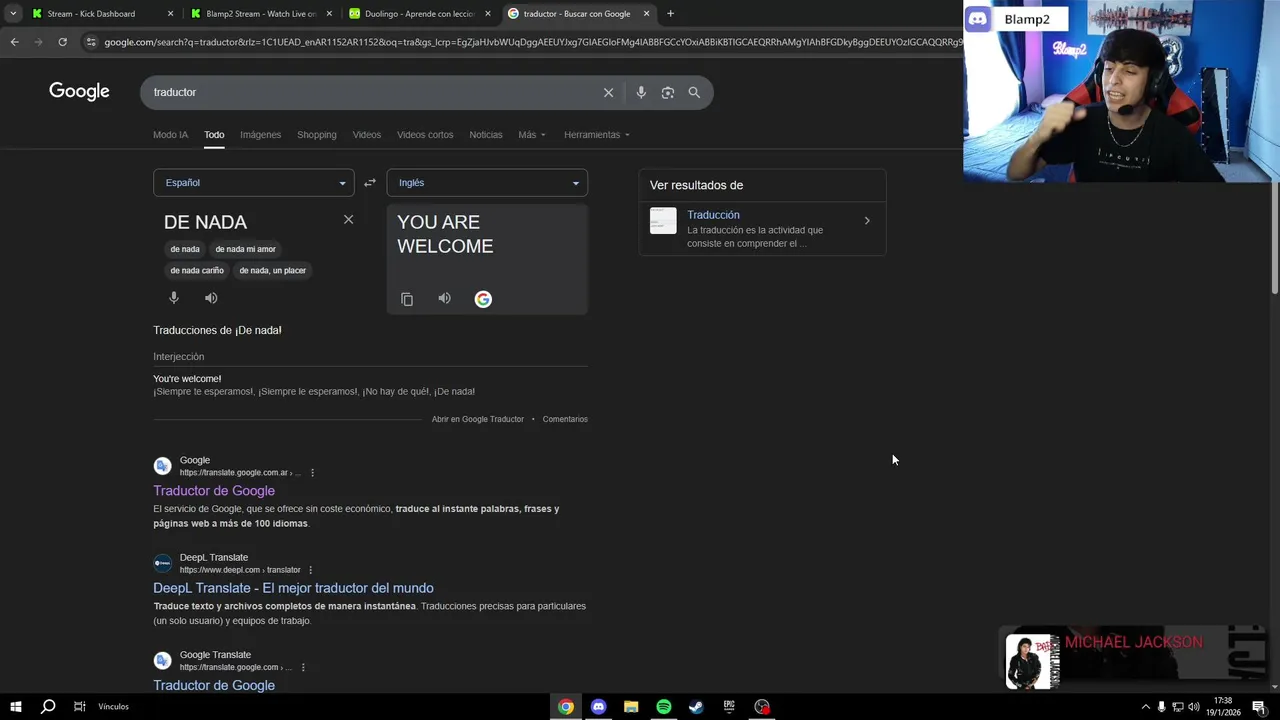This screenshot has height=720, width=1280.
Task: Open File Explorer from taskbar
Action: [631, 707]
